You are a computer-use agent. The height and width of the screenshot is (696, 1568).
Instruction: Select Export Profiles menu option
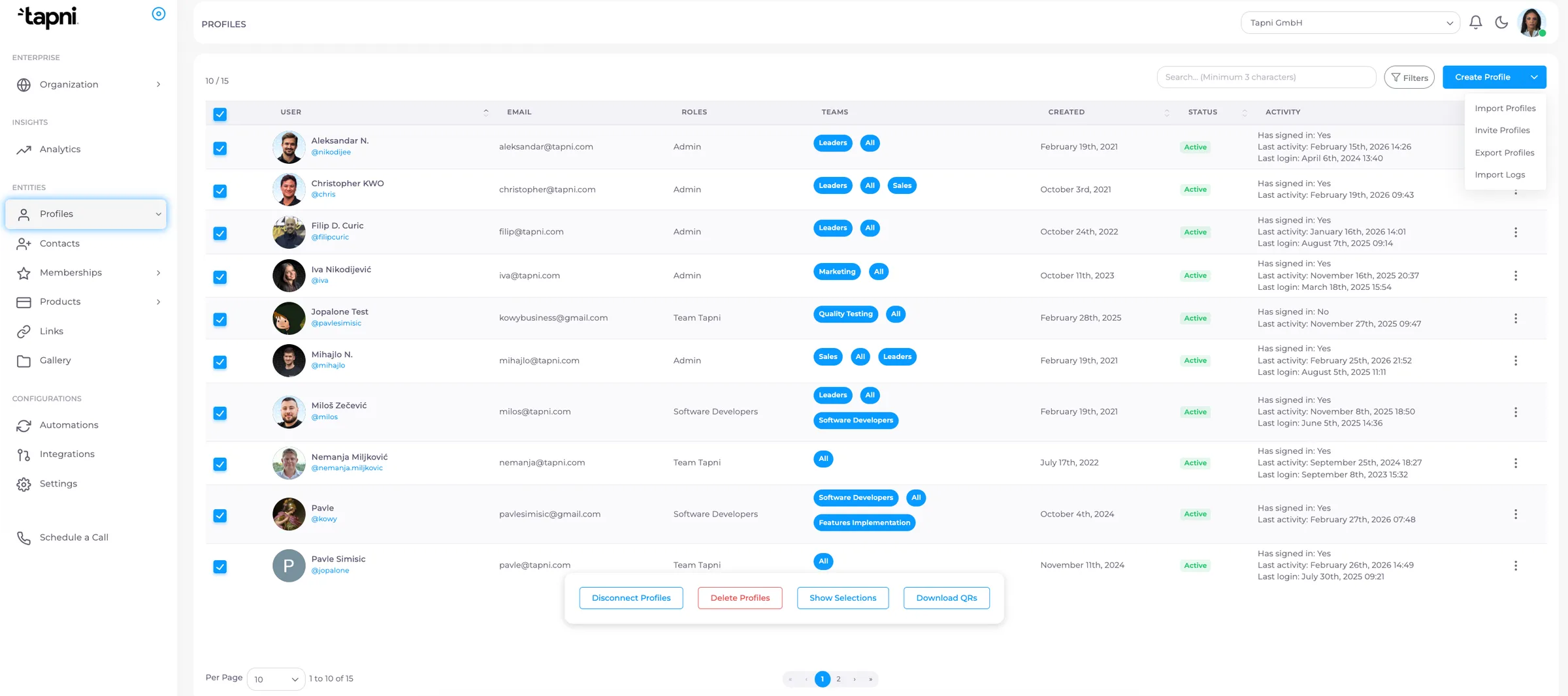pyautogui.click(x=1504, y=153)
